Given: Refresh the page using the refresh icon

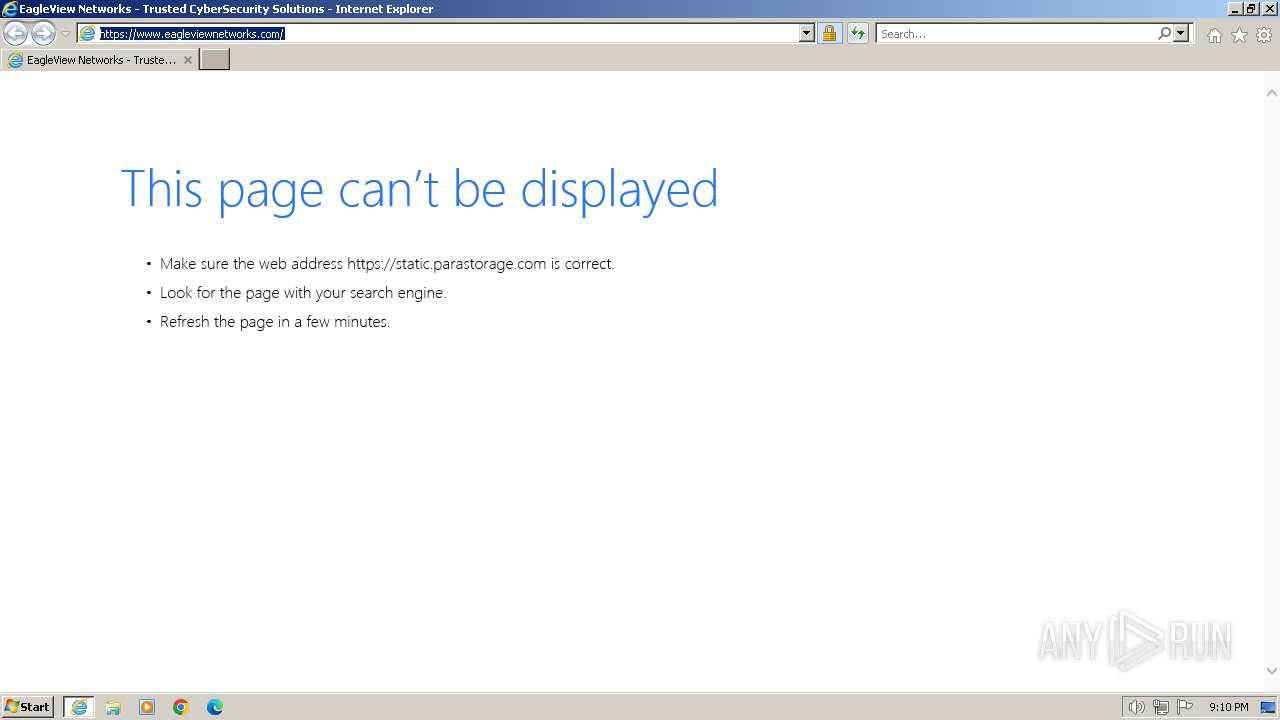Looking at the screenshot, I should click(858, 33).
